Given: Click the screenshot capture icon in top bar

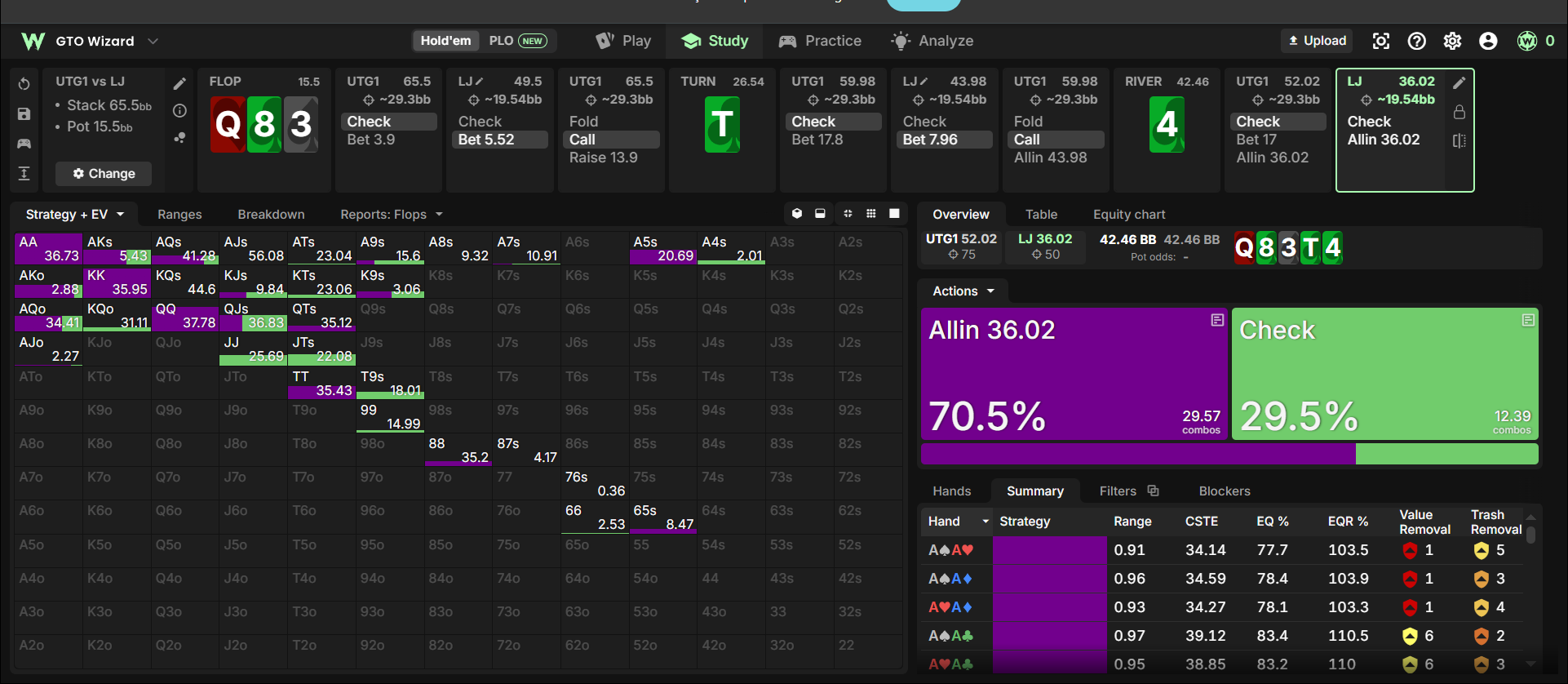Looking at the screenshot, I should (1380, 41).
